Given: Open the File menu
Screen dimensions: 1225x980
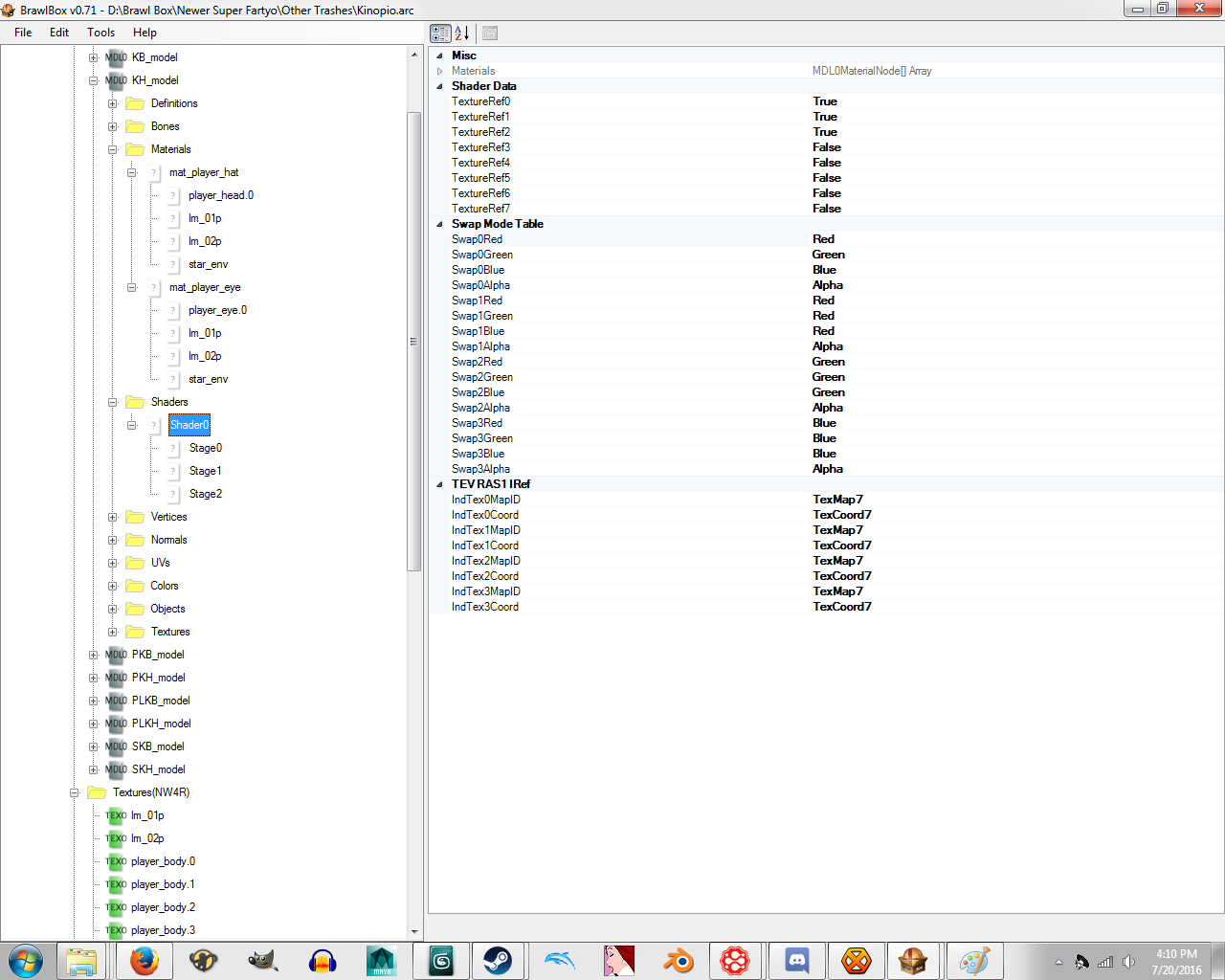Looking at the screenshot, I should tap(23, 33).
